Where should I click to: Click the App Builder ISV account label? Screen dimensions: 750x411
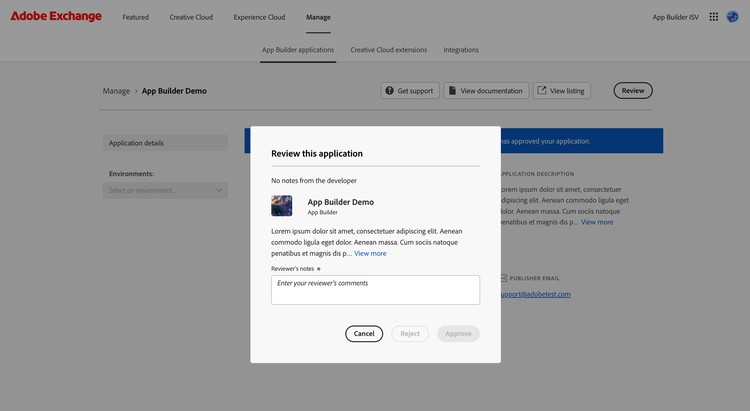click(x=675, y=17)
